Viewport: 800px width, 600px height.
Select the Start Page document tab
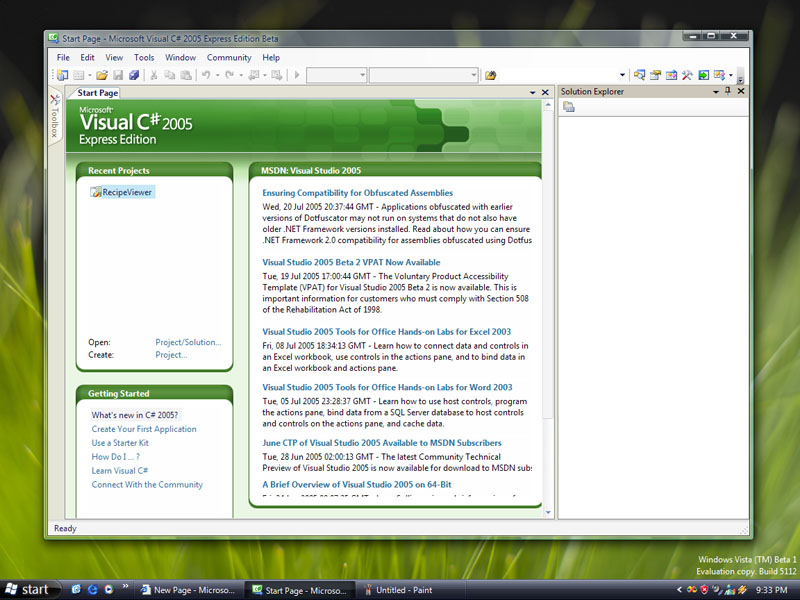[97, 93]
